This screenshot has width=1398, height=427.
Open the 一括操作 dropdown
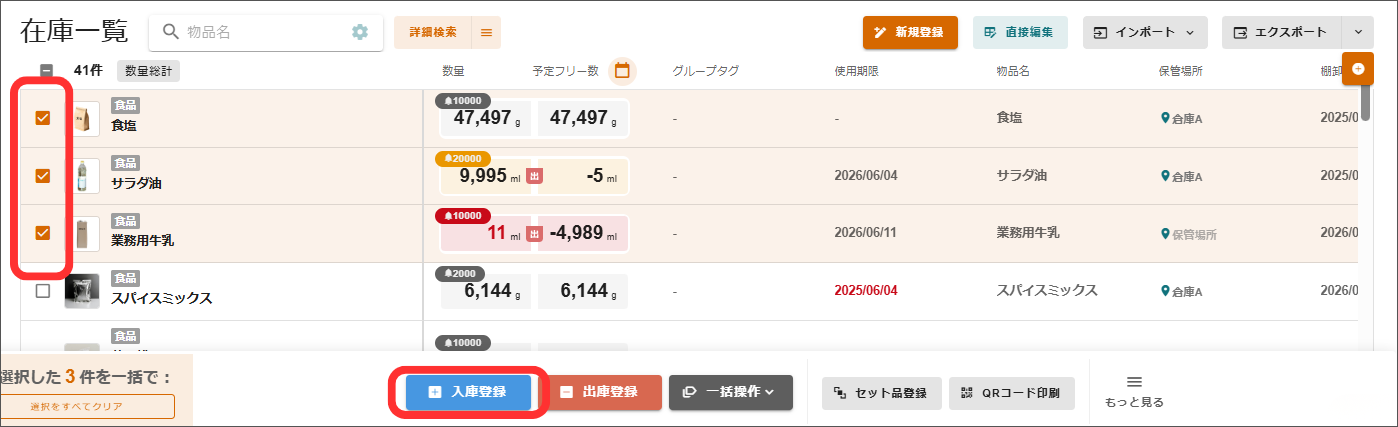[731, 392]
